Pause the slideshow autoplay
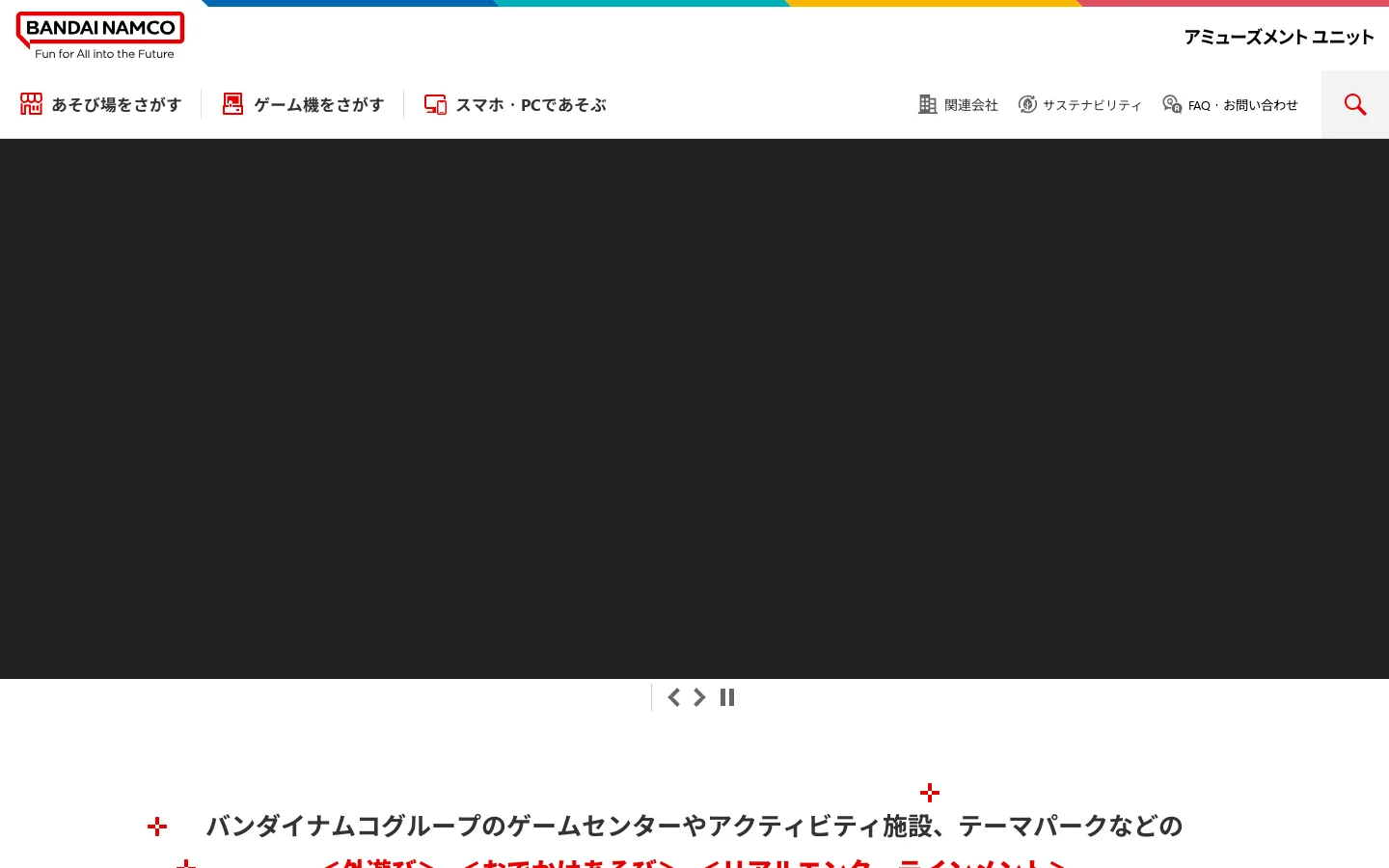 pyautogui.click(x=727, y=697)
